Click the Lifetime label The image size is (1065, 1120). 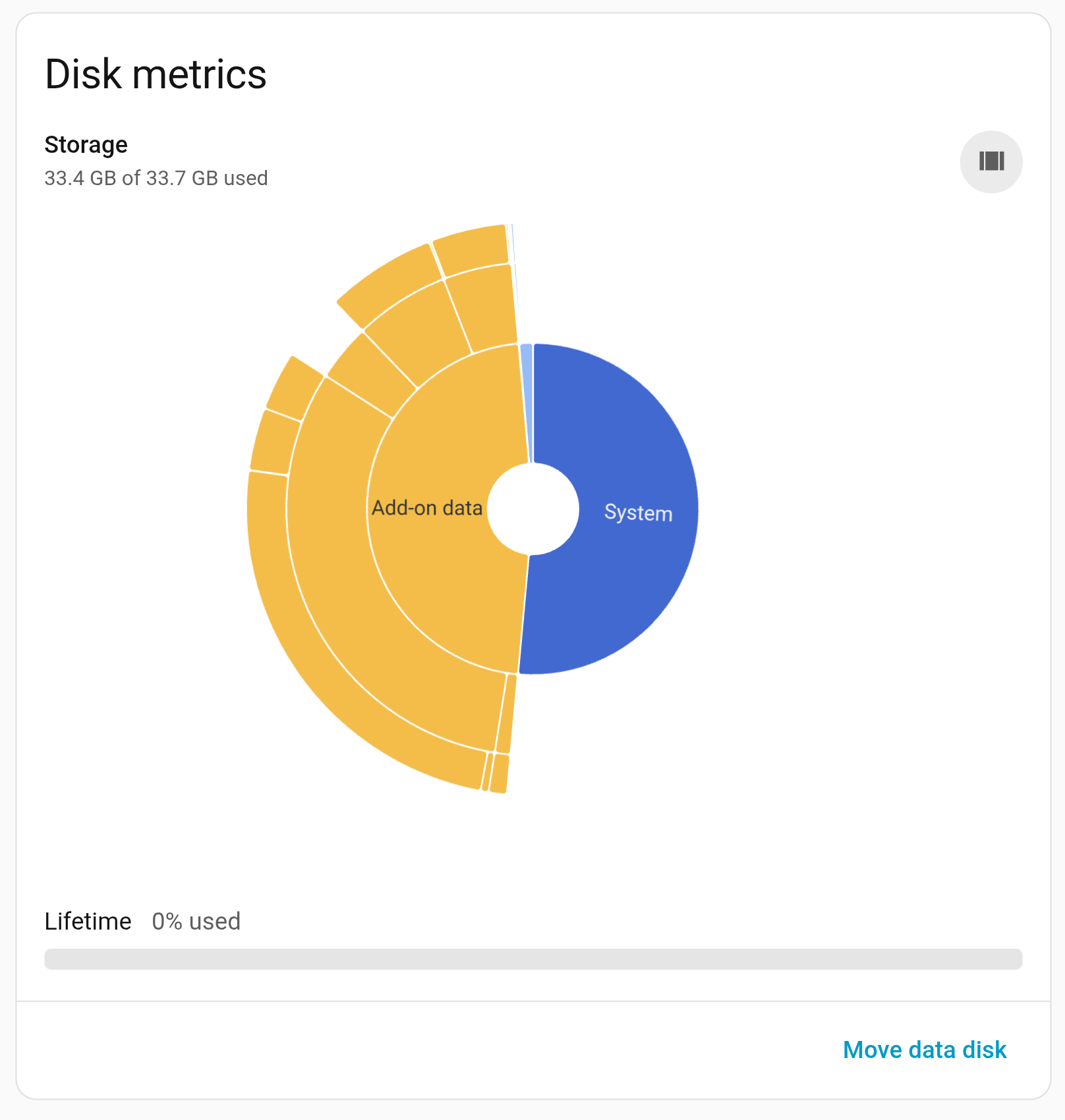[88, 921]
